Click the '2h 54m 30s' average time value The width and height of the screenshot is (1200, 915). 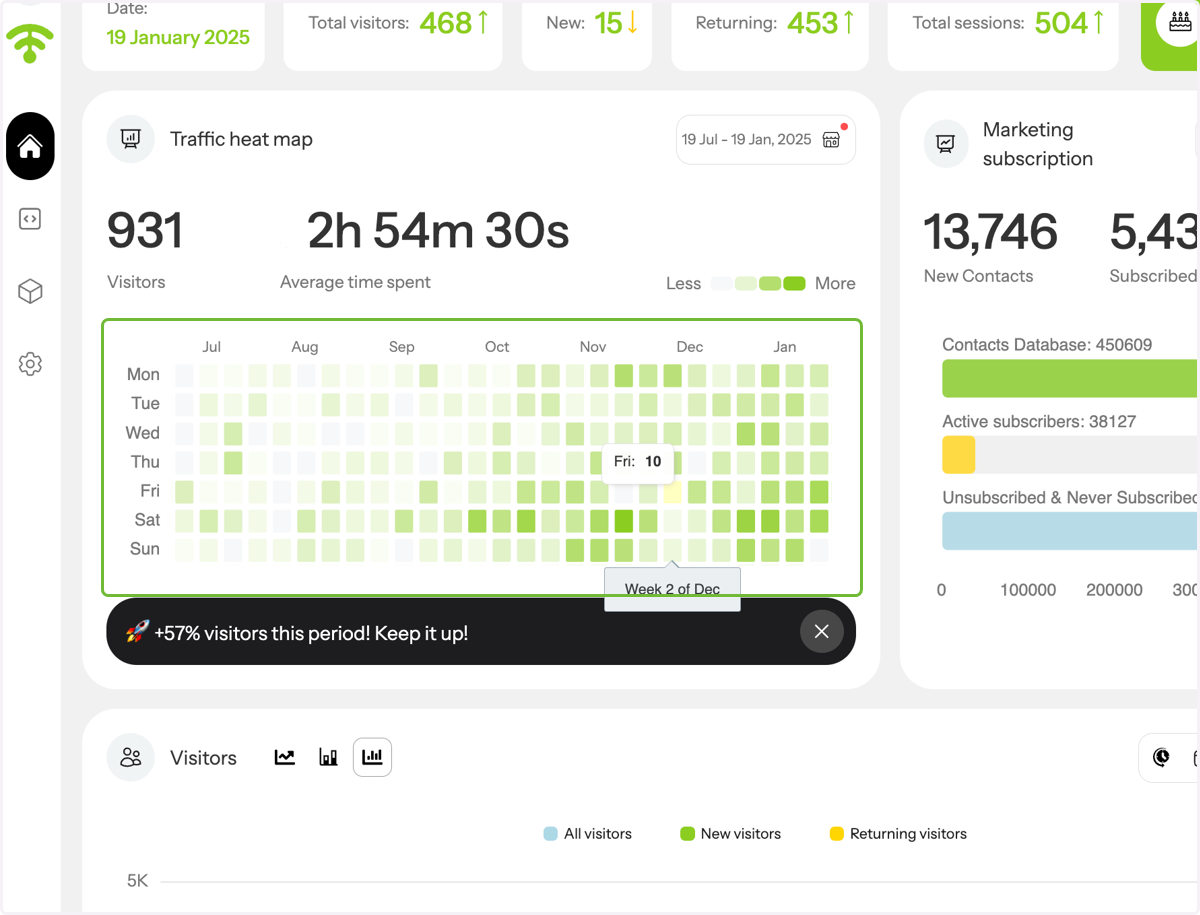(x=438, y=231)
